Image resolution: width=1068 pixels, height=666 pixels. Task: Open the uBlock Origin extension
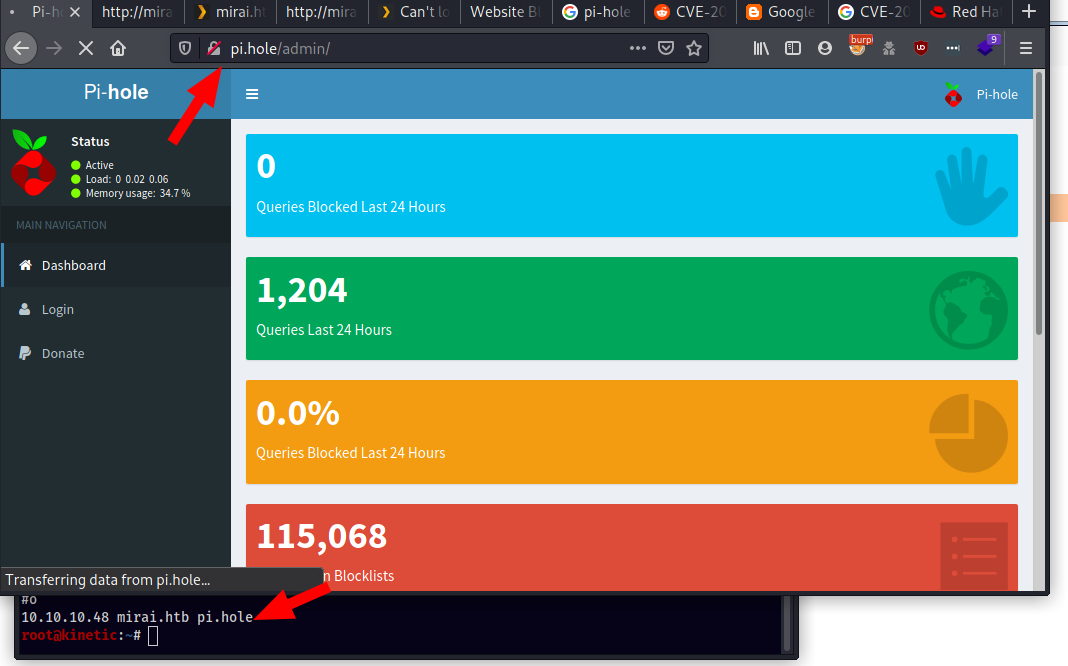coord(921,48)
